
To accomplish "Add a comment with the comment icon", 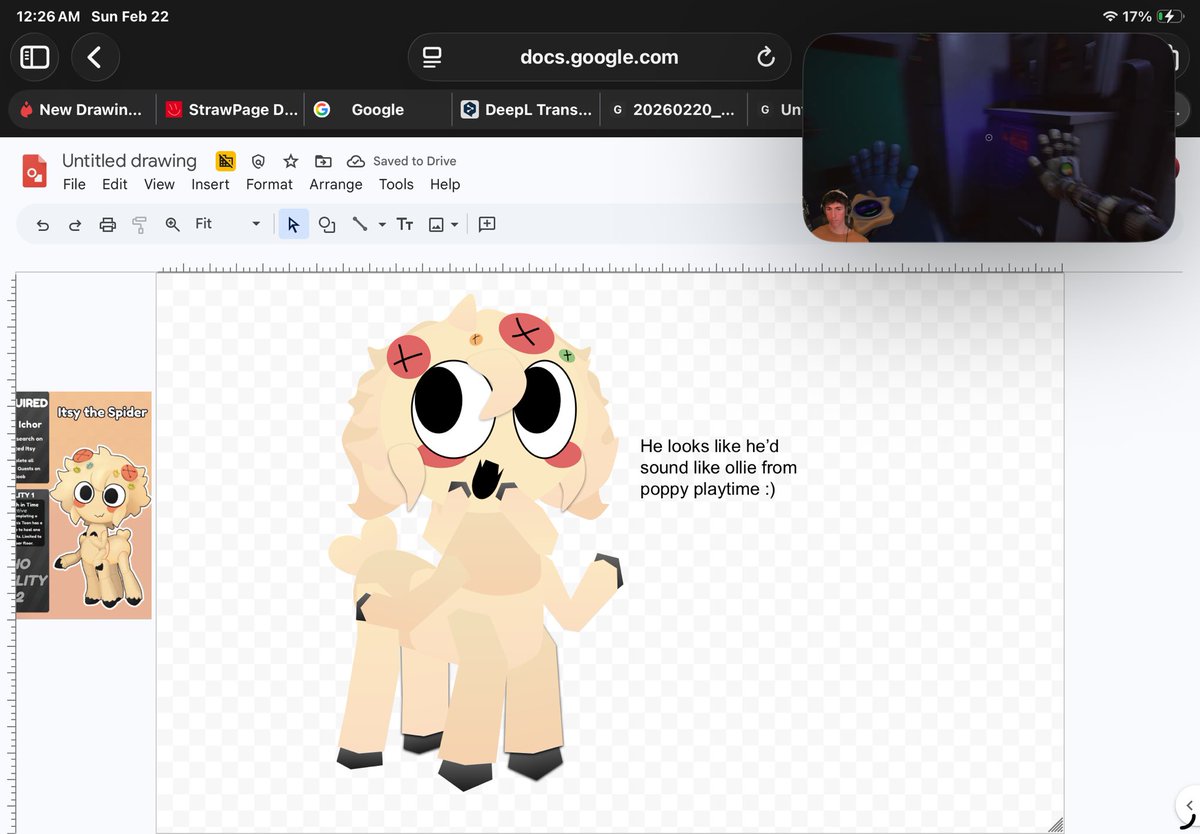I will [x=487, y=224].
